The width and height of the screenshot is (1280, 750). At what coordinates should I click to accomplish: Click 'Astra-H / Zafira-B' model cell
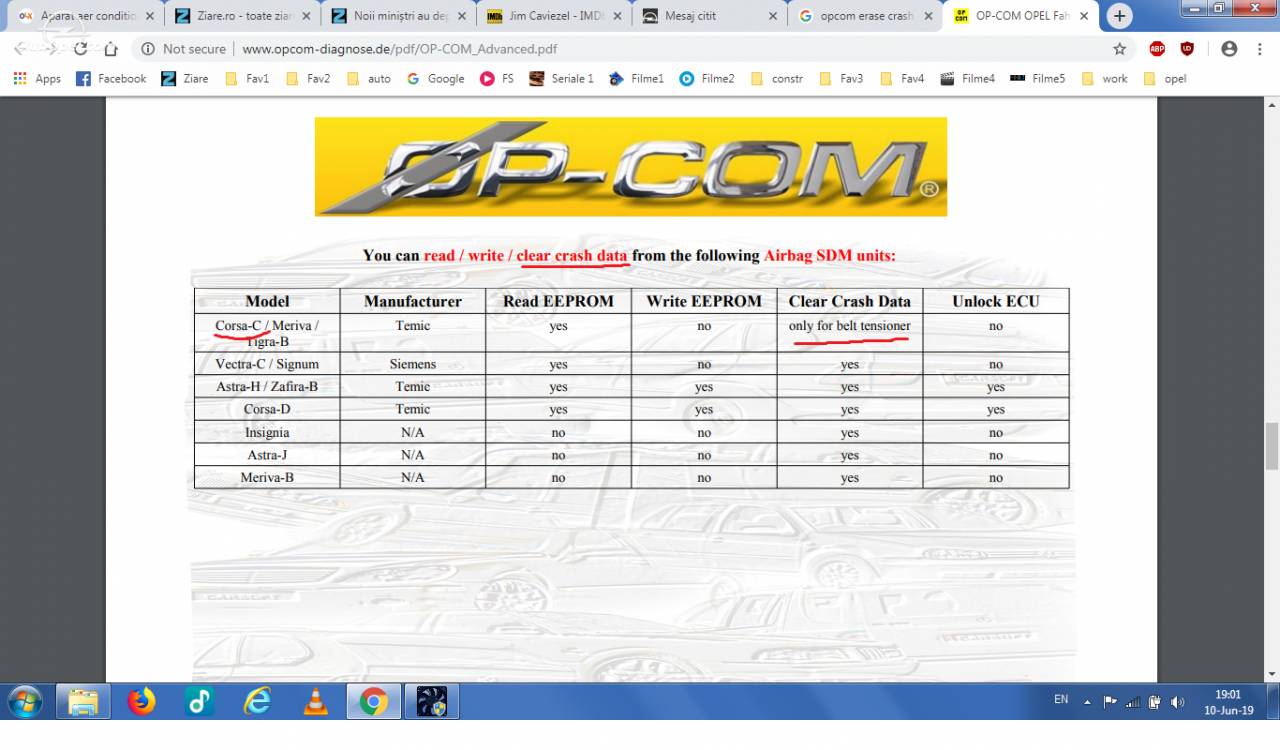(267, 386)
